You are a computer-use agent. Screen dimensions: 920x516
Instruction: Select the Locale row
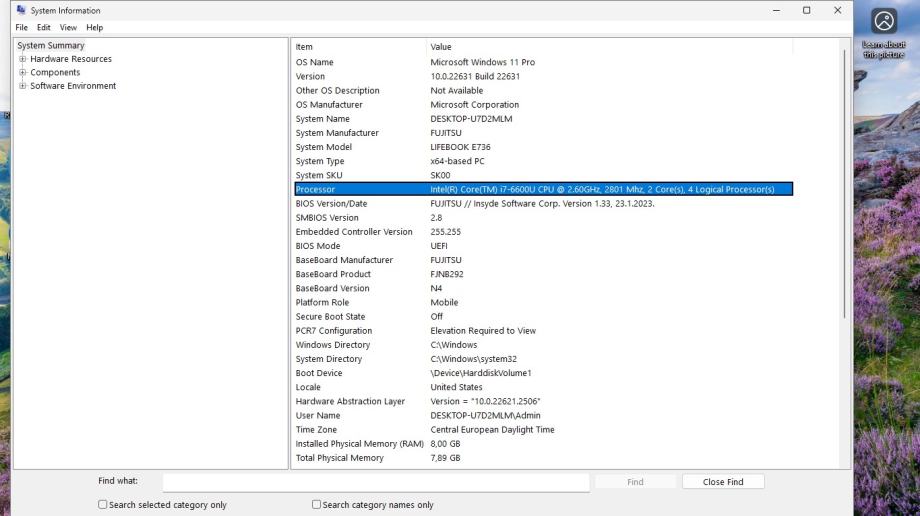click(x=543, y=387)
